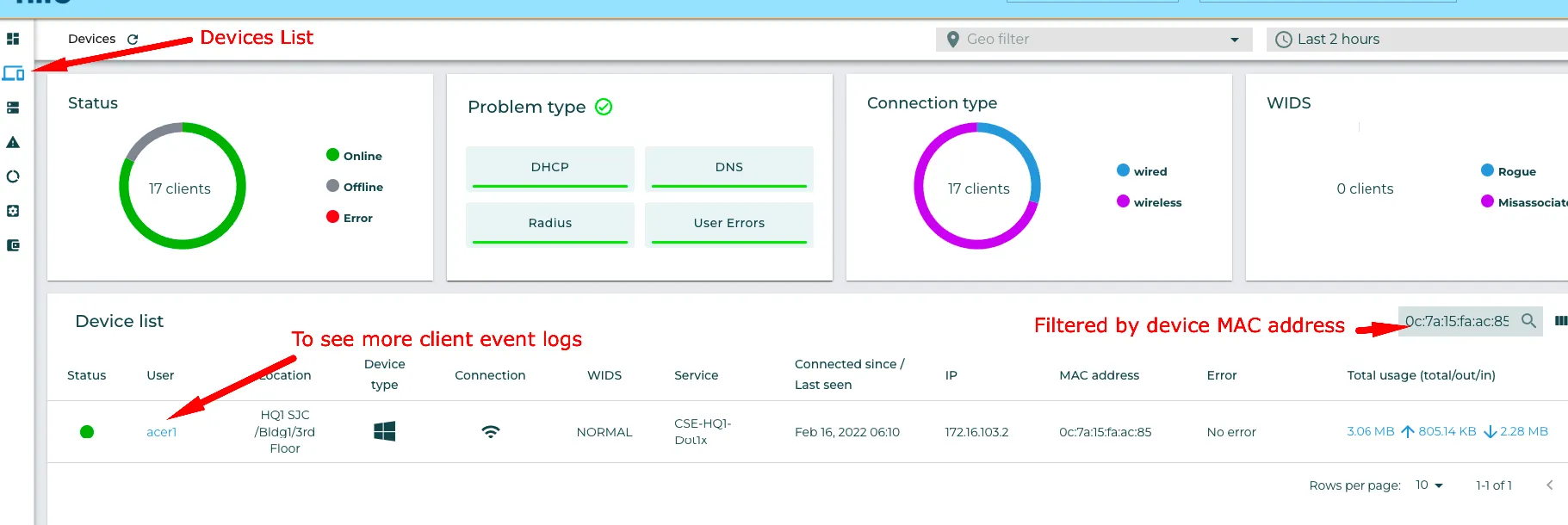The image size is (1568, 525).
Task: Click the clock icon beside Last 2 hours
Action: coord(1283,40)
